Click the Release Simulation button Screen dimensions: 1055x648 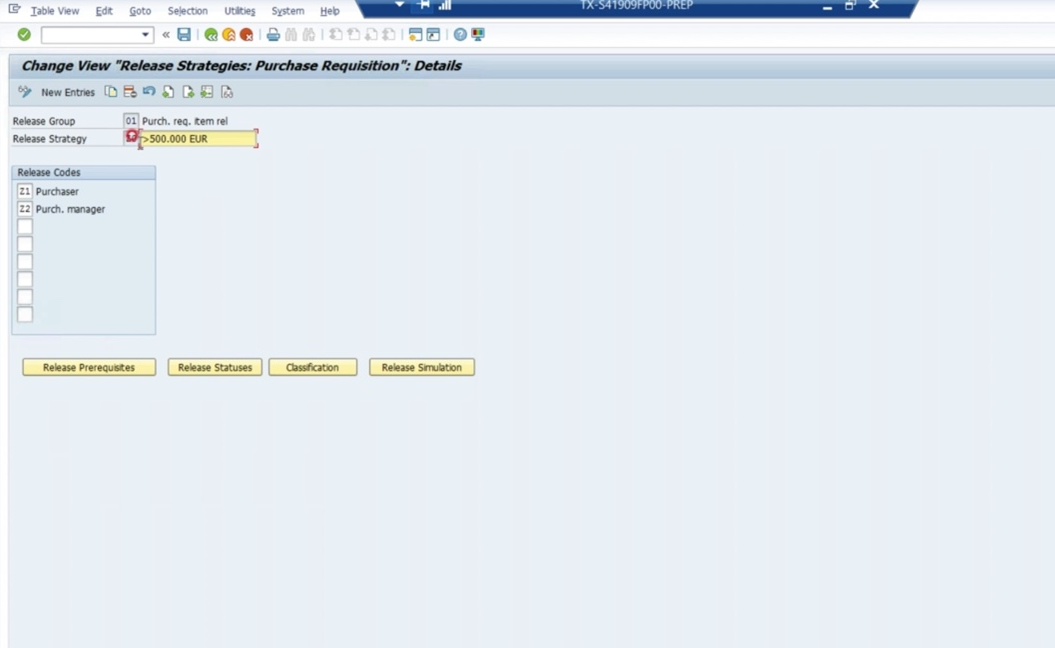point(422,367)
